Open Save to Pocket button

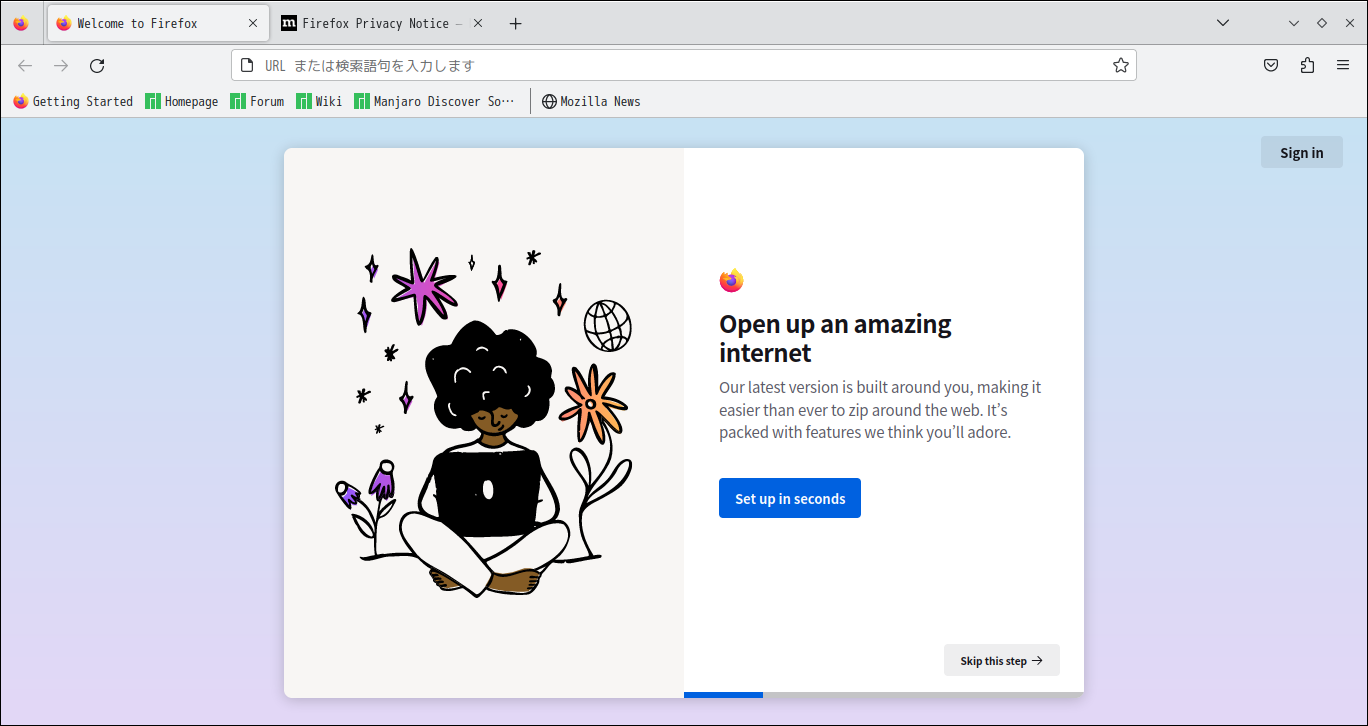1271,66
